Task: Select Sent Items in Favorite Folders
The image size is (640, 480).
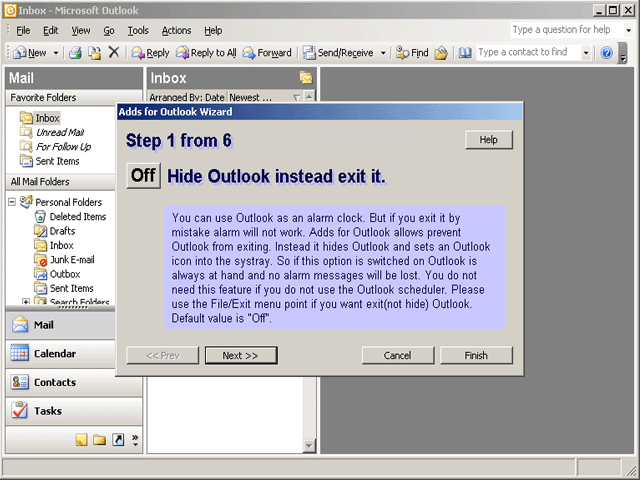Action: tap(50, 161)
